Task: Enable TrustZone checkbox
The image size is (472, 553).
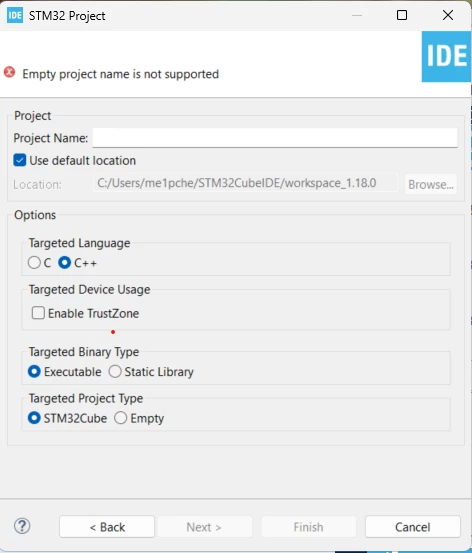Action: 38,313
